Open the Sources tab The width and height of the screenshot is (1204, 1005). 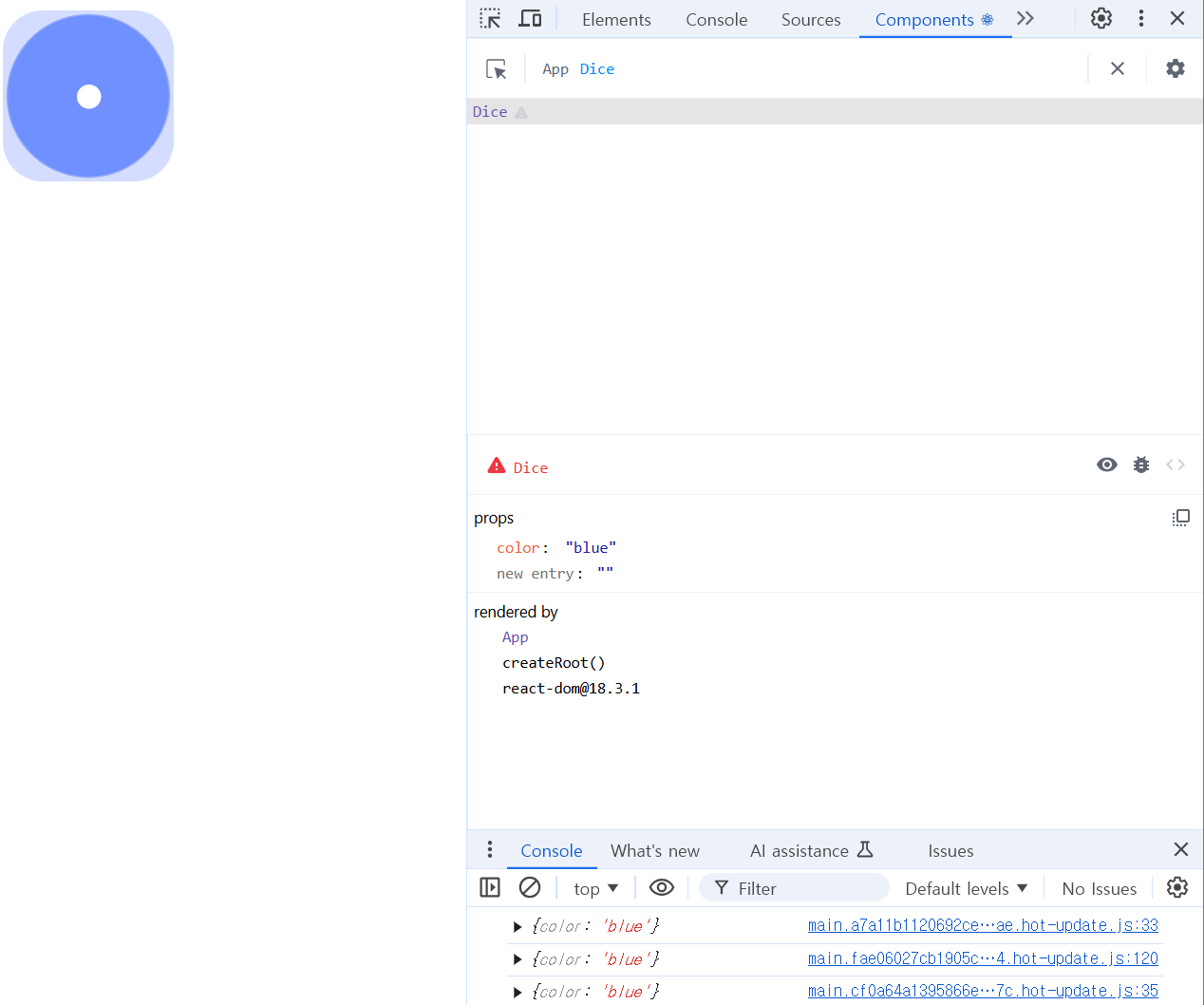pos(811,20)
